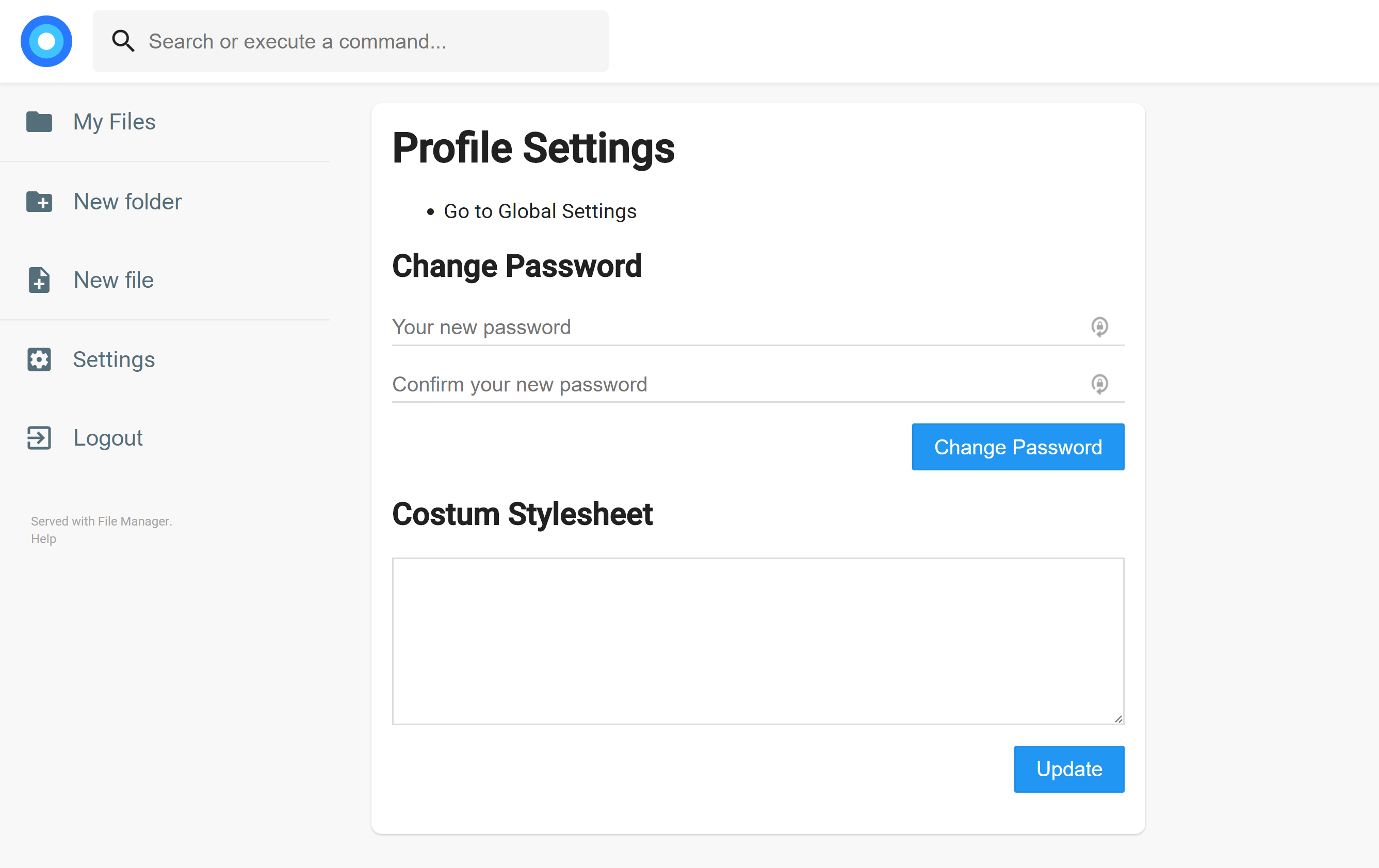Select the confirm password input field
1379x868 pixels.
757,384
